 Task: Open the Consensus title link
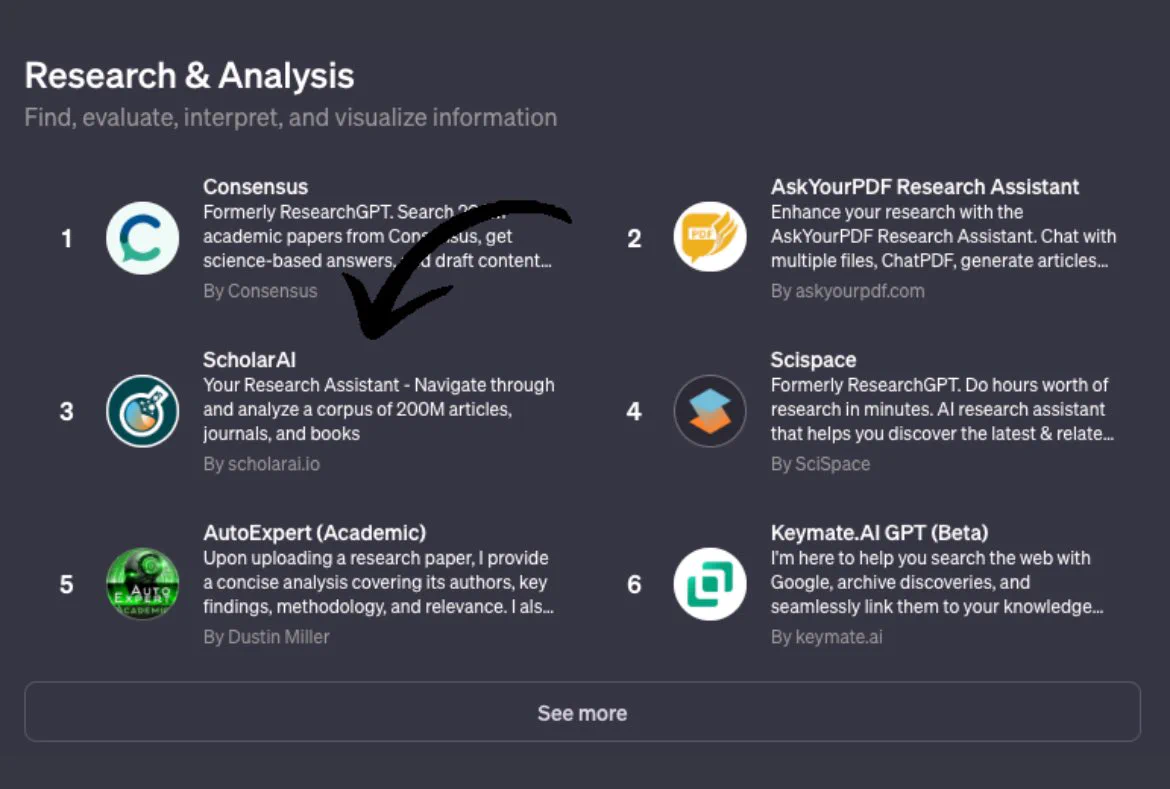(255, 187)
